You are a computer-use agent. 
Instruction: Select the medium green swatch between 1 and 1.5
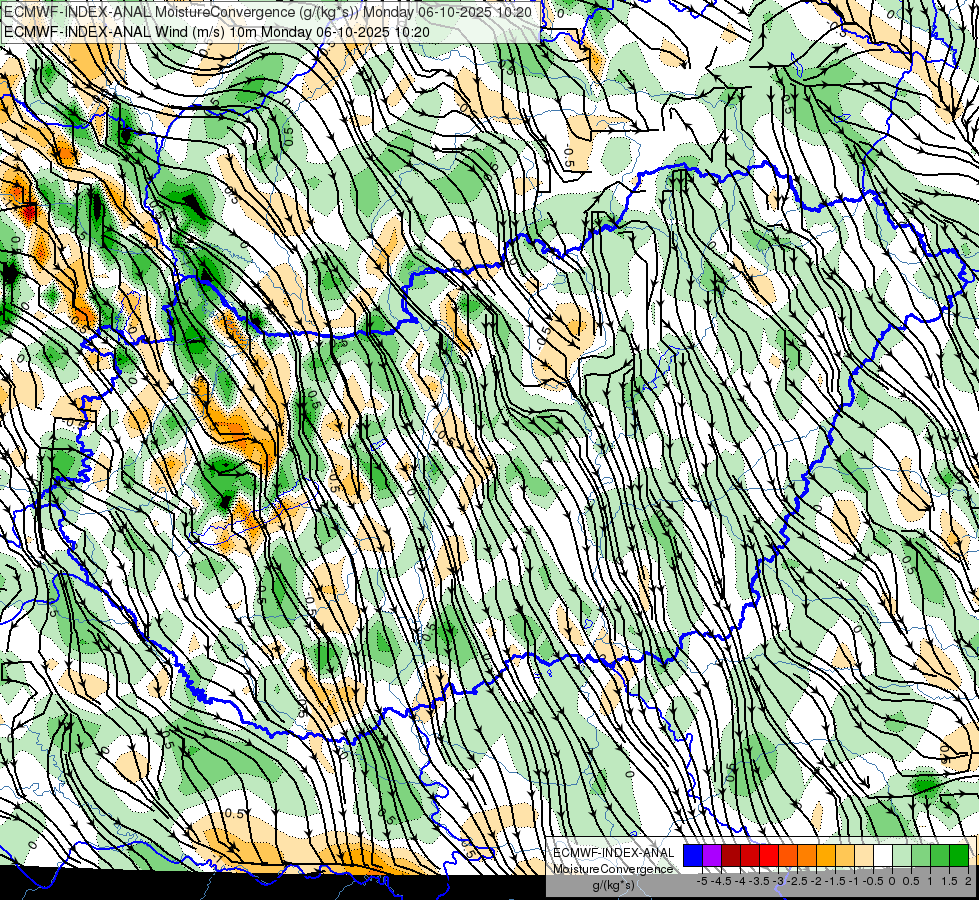click(x=940, y=856)
